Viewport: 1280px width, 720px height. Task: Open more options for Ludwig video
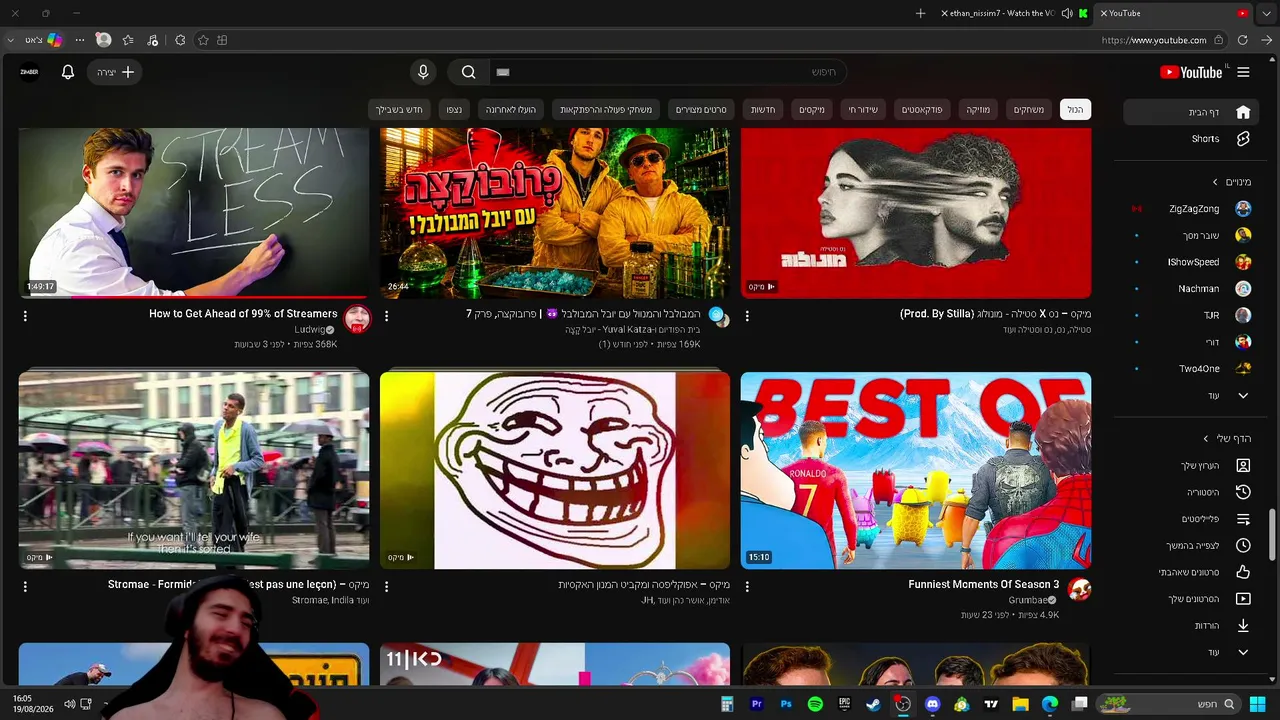coord(25,316)
